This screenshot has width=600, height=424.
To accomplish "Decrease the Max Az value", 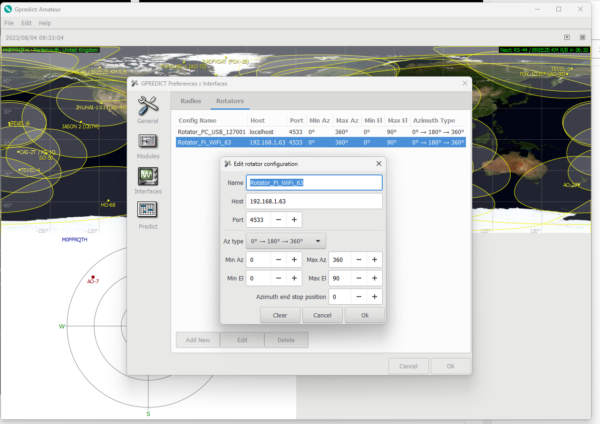I will (x=359, y=259).
